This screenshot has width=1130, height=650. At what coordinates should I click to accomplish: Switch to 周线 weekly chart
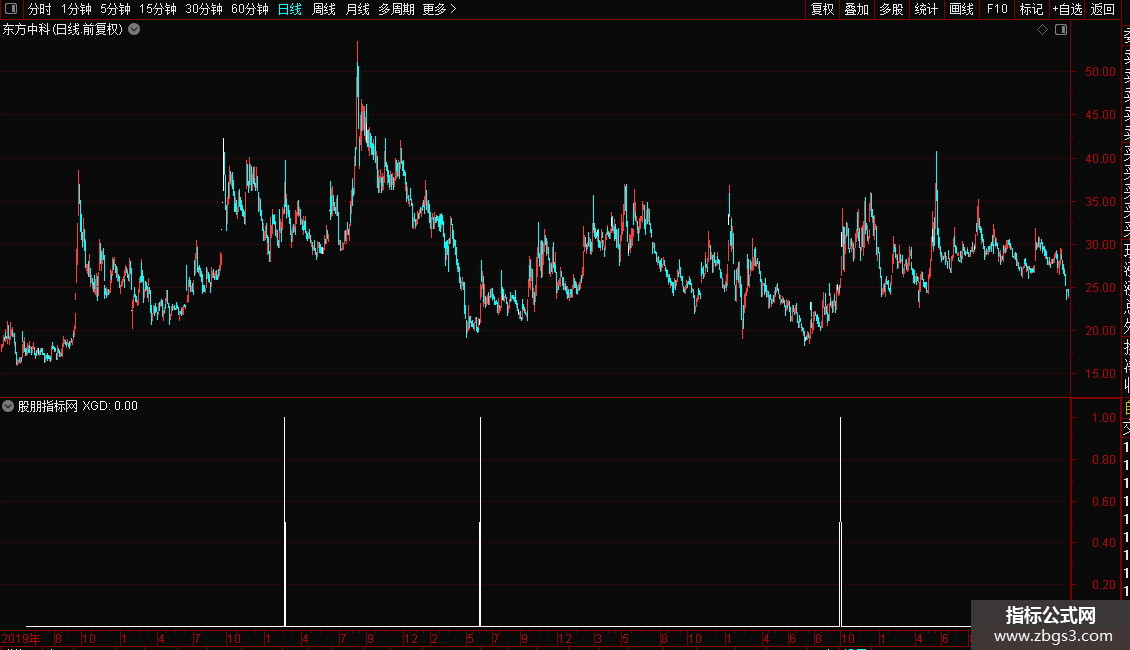[x=324, y=9]
